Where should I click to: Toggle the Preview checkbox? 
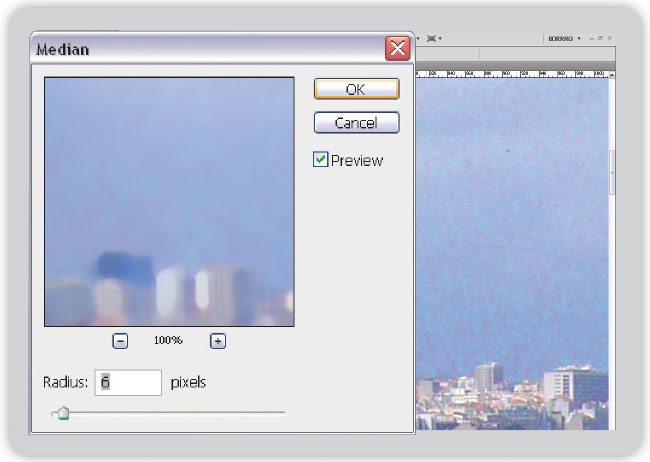click(x=321, y=160)
